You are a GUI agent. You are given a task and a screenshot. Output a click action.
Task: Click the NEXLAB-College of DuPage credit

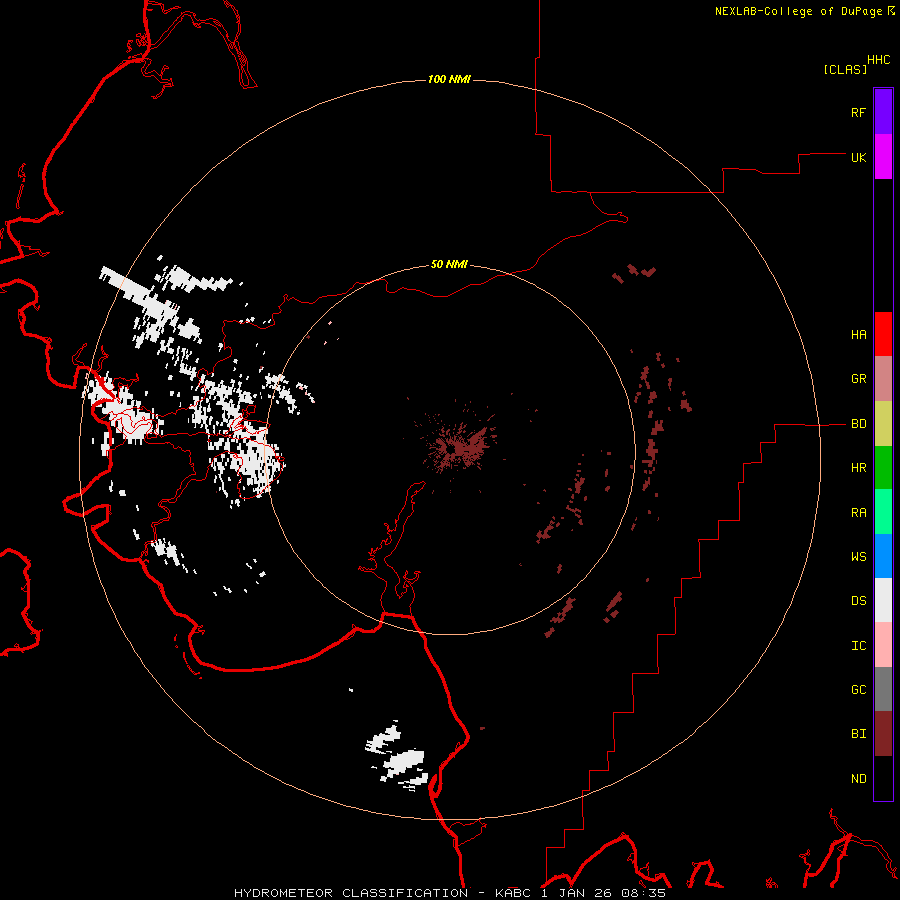798,11
